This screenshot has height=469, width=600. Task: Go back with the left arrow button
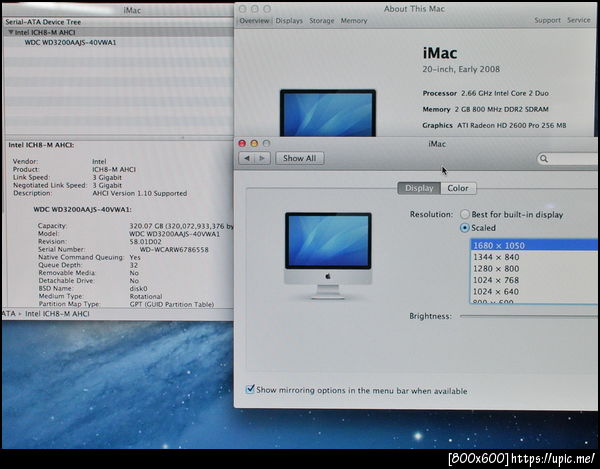point(247,158)
